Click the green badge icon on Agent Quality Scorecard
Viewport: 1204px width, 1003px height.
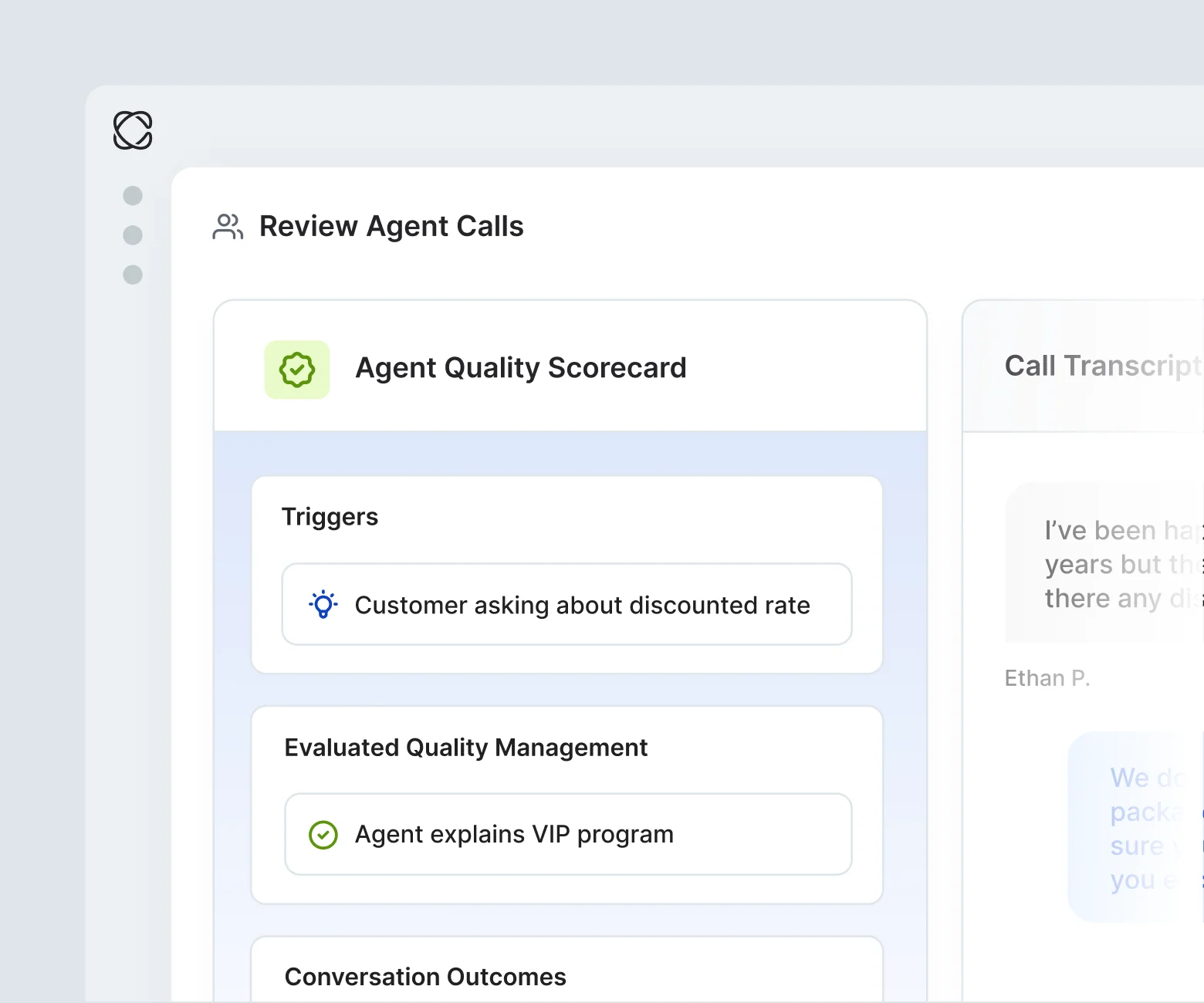[297, 370]
